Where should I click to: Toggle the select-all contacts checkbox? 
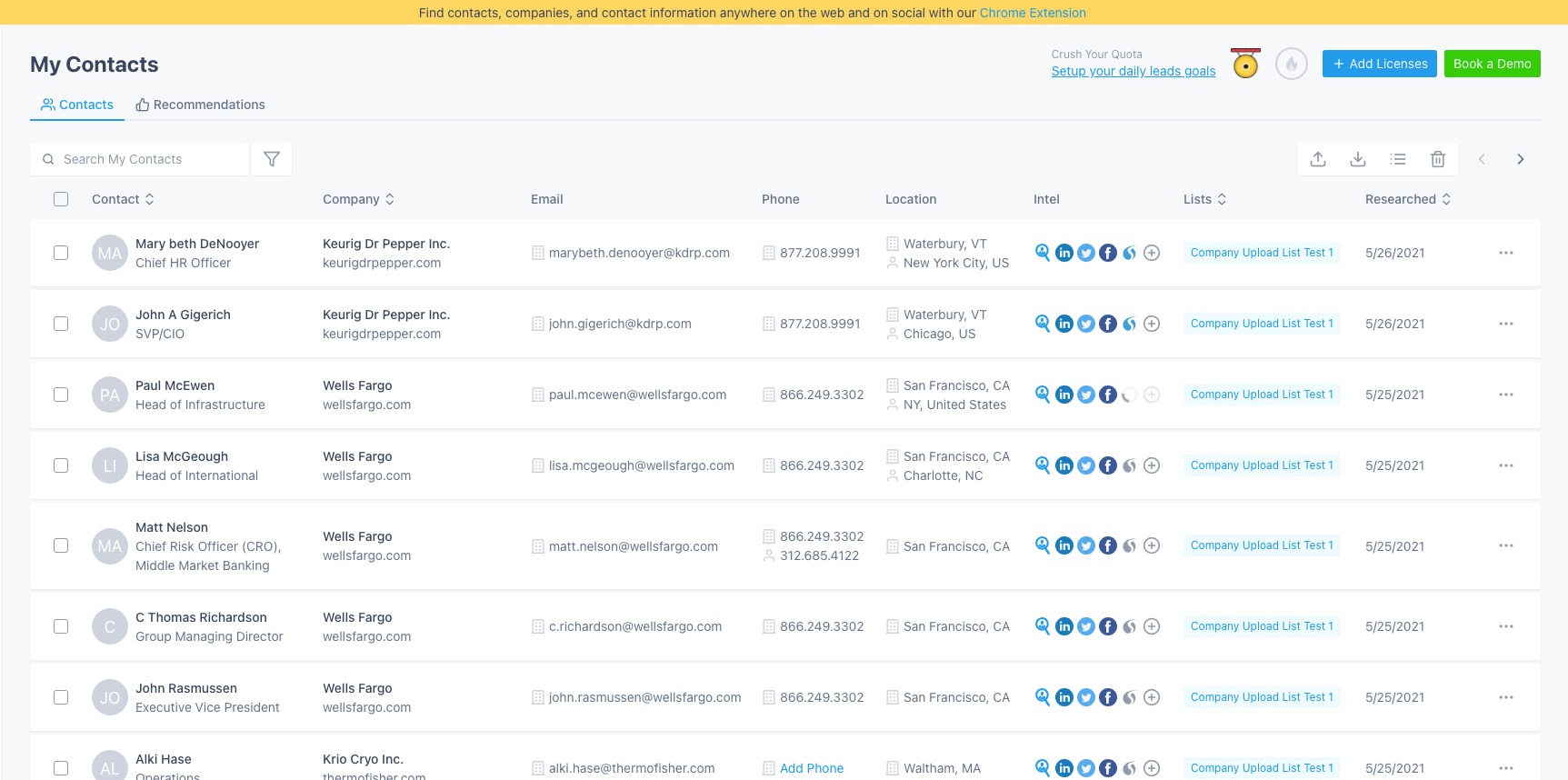[x=61, y=199]
